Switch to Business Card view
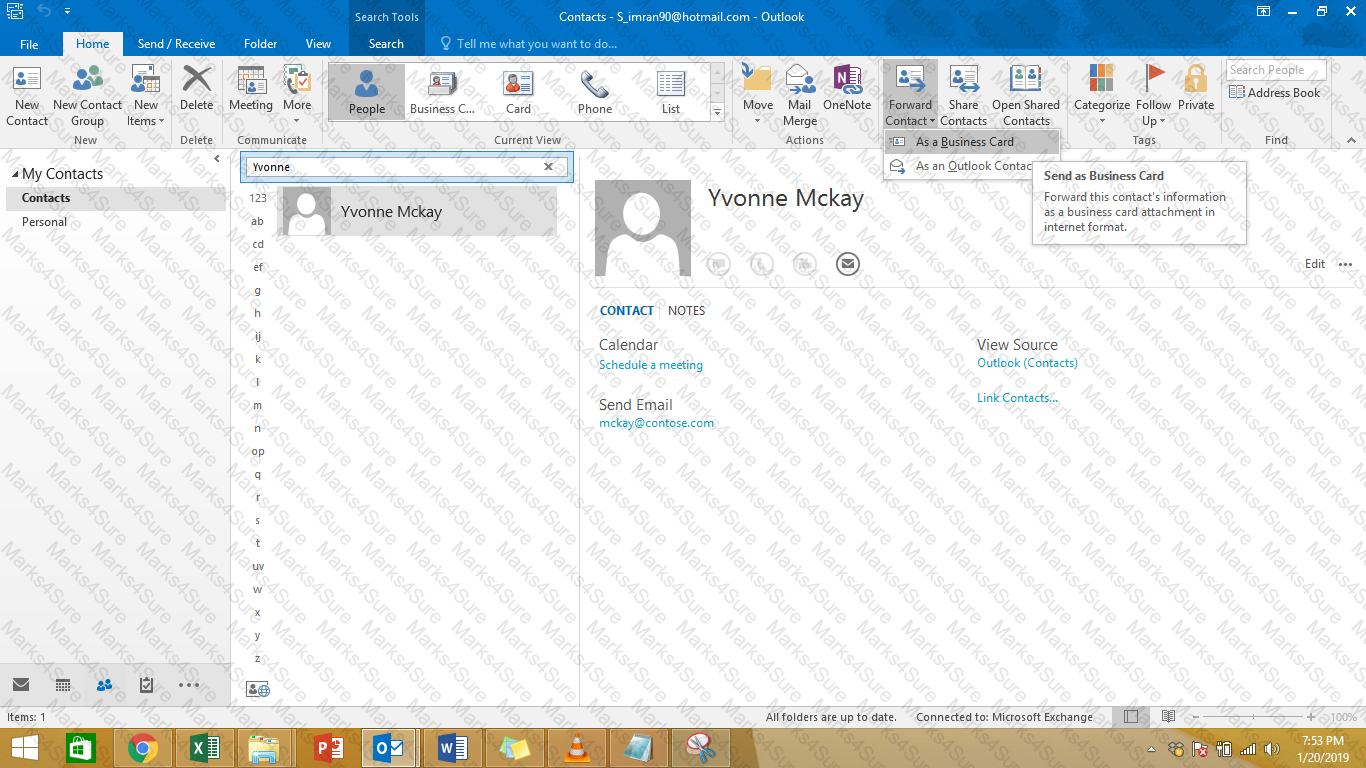The height and width of the screenshot is (768, 1366). point(443,92)
